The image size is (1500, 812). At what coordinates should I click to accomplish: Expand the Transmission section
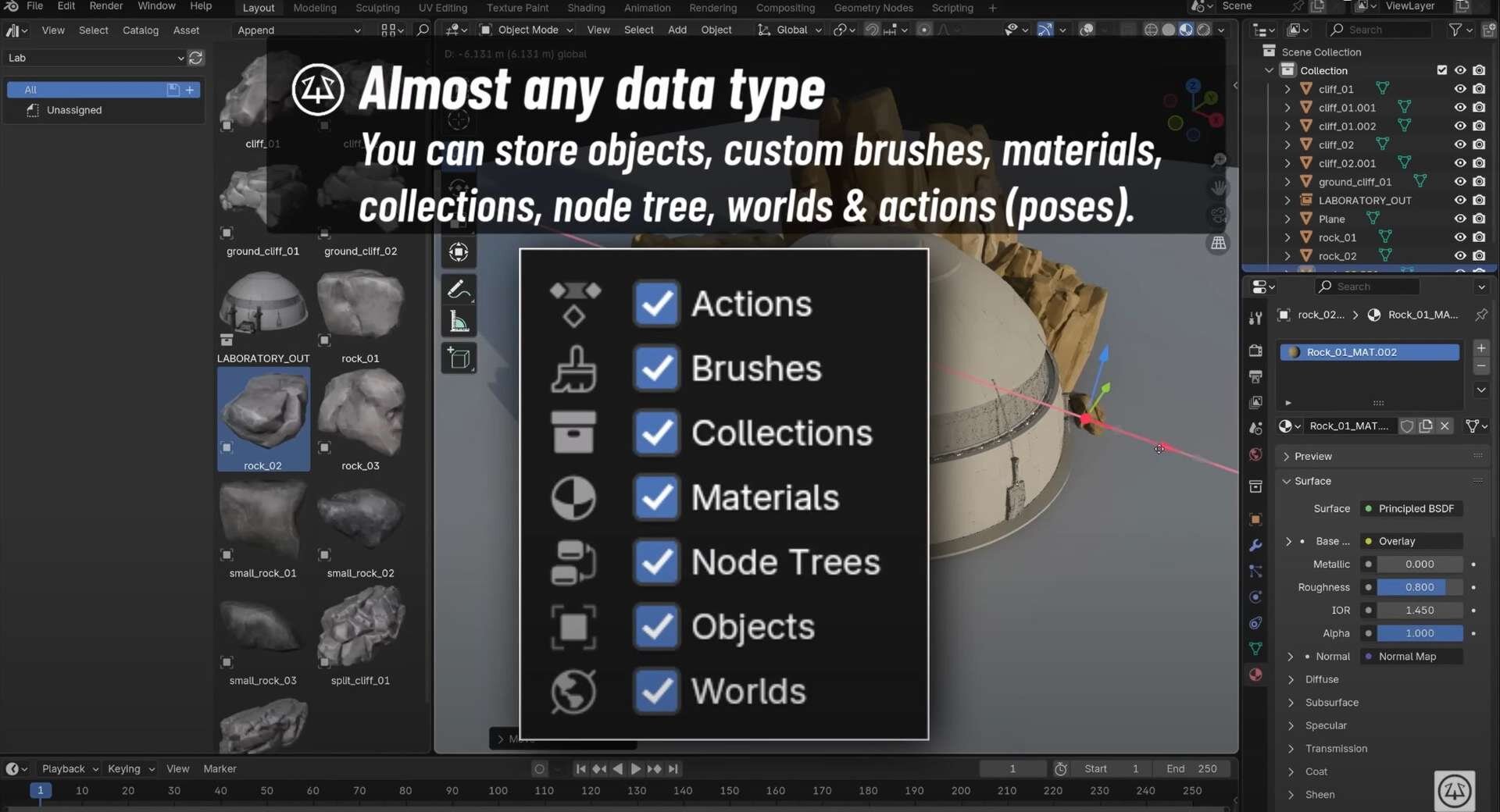click(1336, 749)
